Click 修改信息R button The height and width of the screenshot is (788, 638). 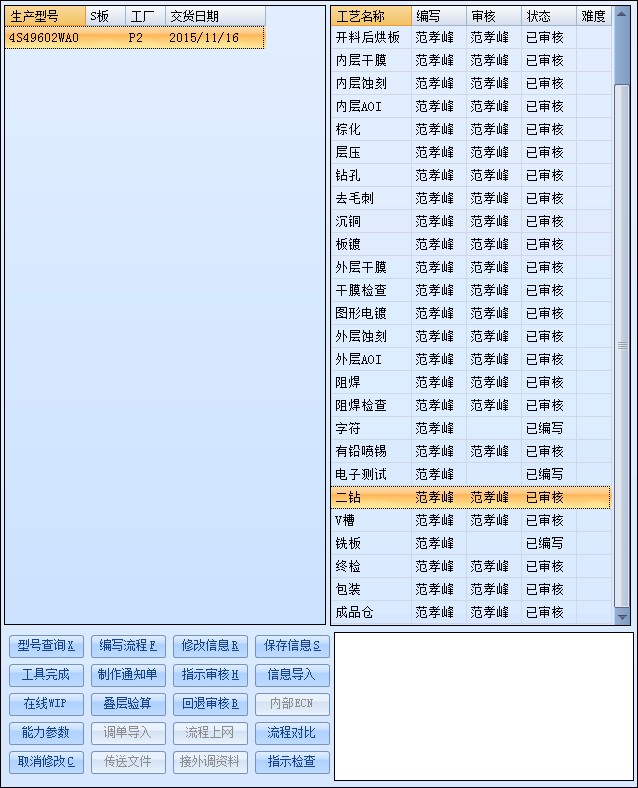click(x=210, y=646)
